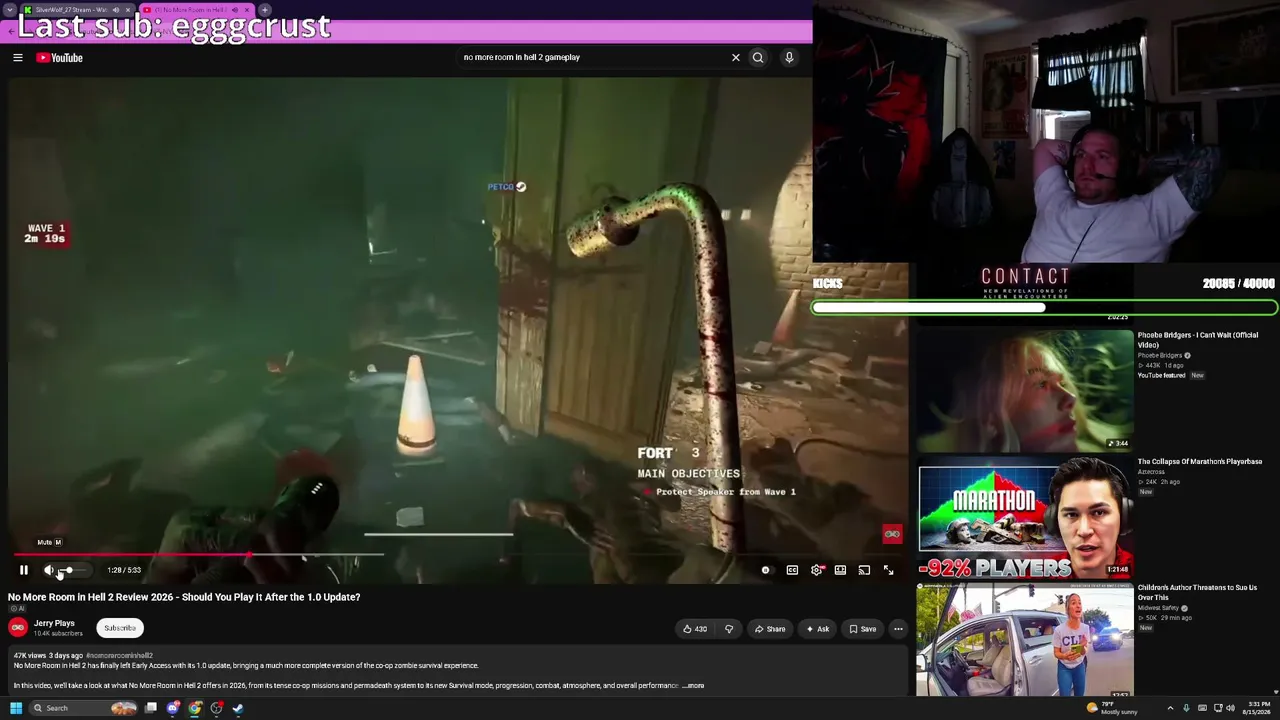Subscribe to Jerry Plays

pyautogui.click(x=120, y=628)
